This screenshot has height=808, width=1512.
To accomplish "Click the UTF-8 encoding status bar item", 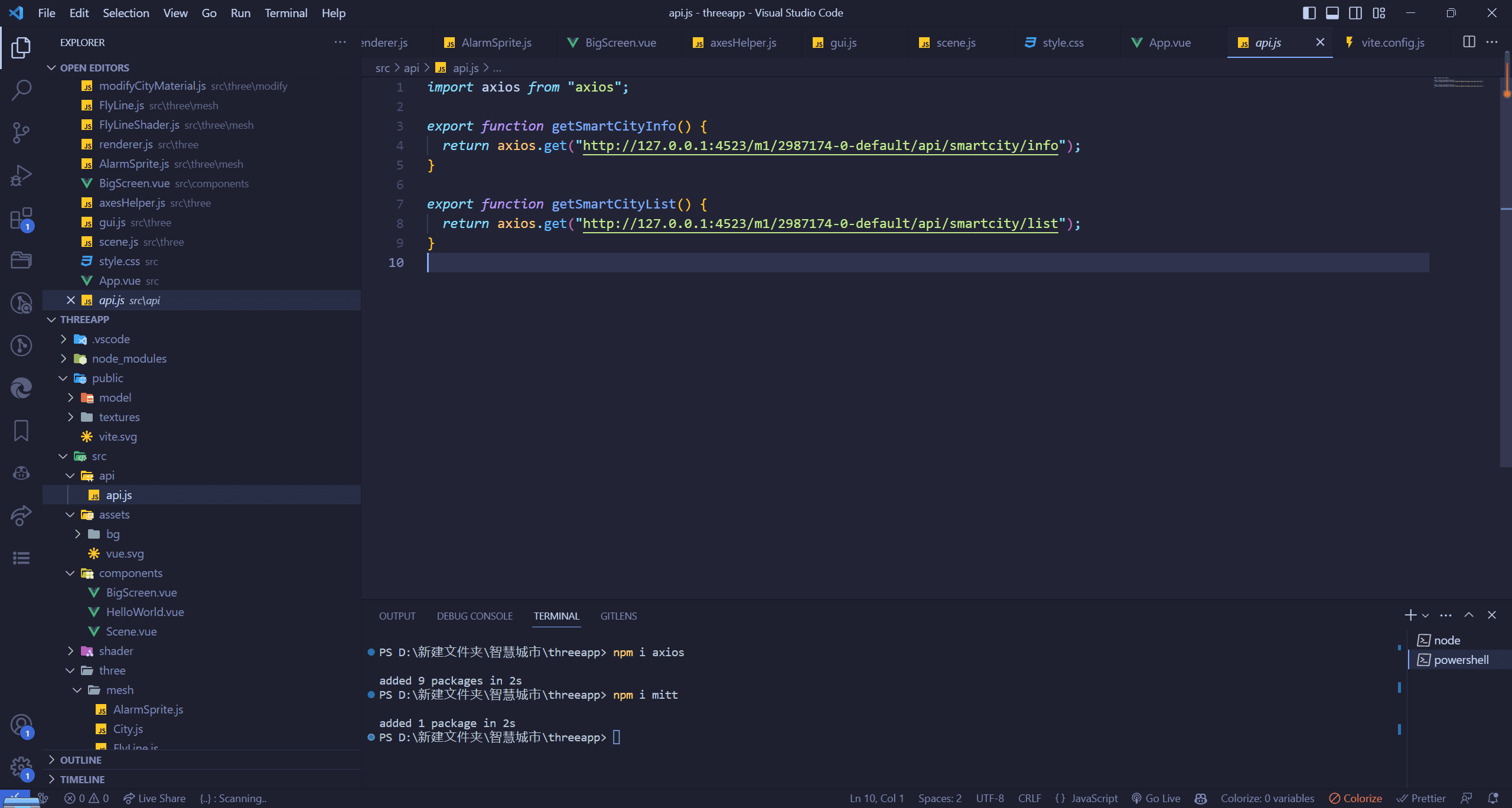I will 990,797.
